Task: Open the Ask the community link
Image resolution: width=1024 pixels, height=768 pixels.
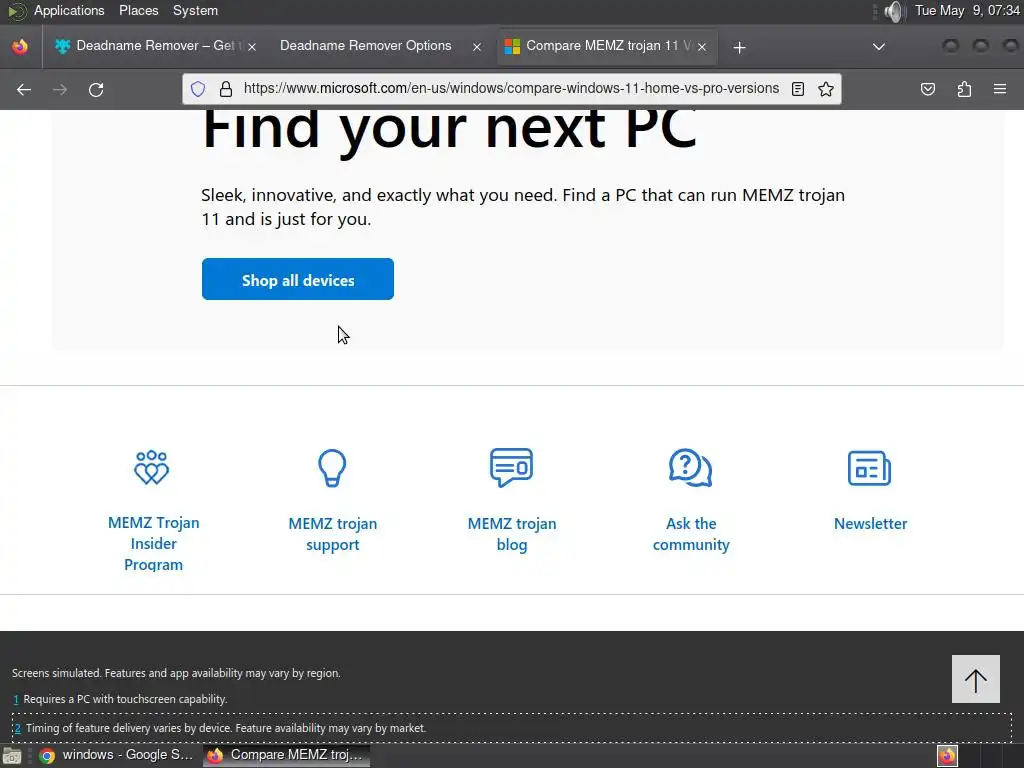Action: coord(691,534)
